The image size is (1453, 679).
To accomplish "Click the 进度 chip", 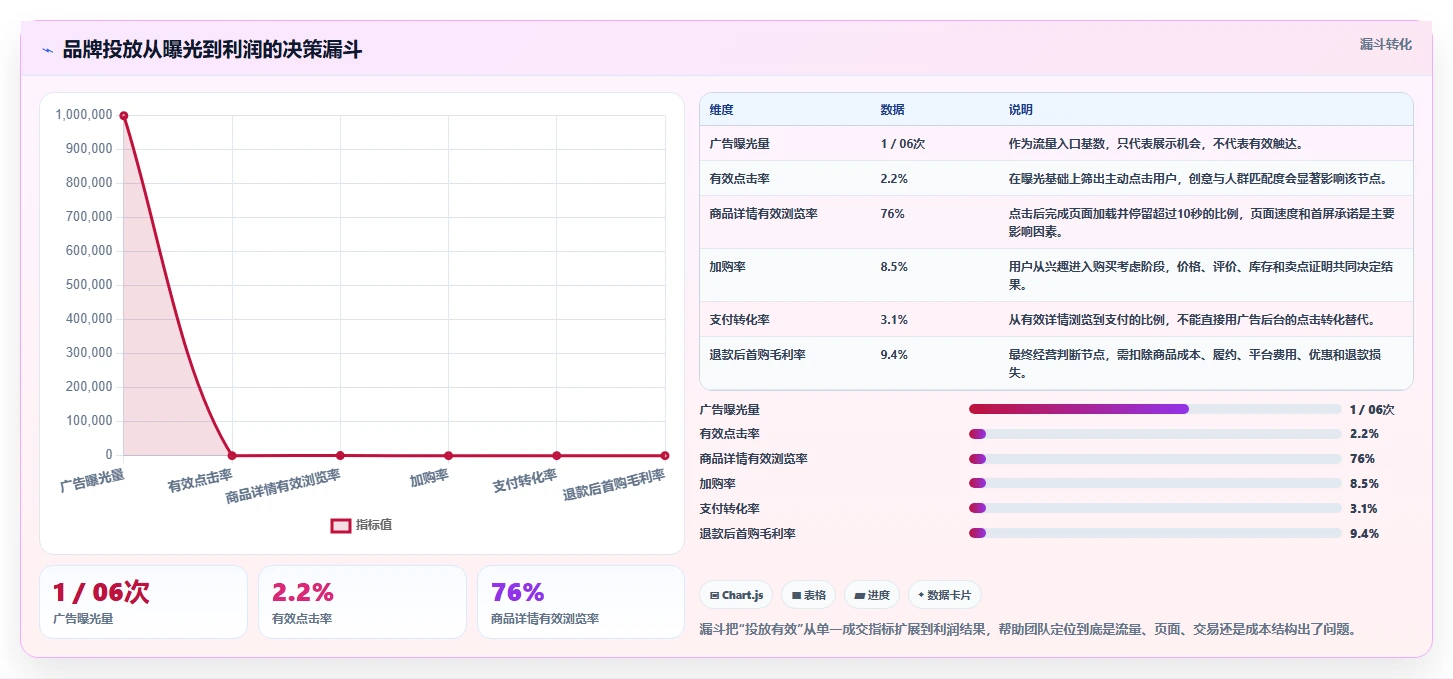I will (x=872, y=595).
